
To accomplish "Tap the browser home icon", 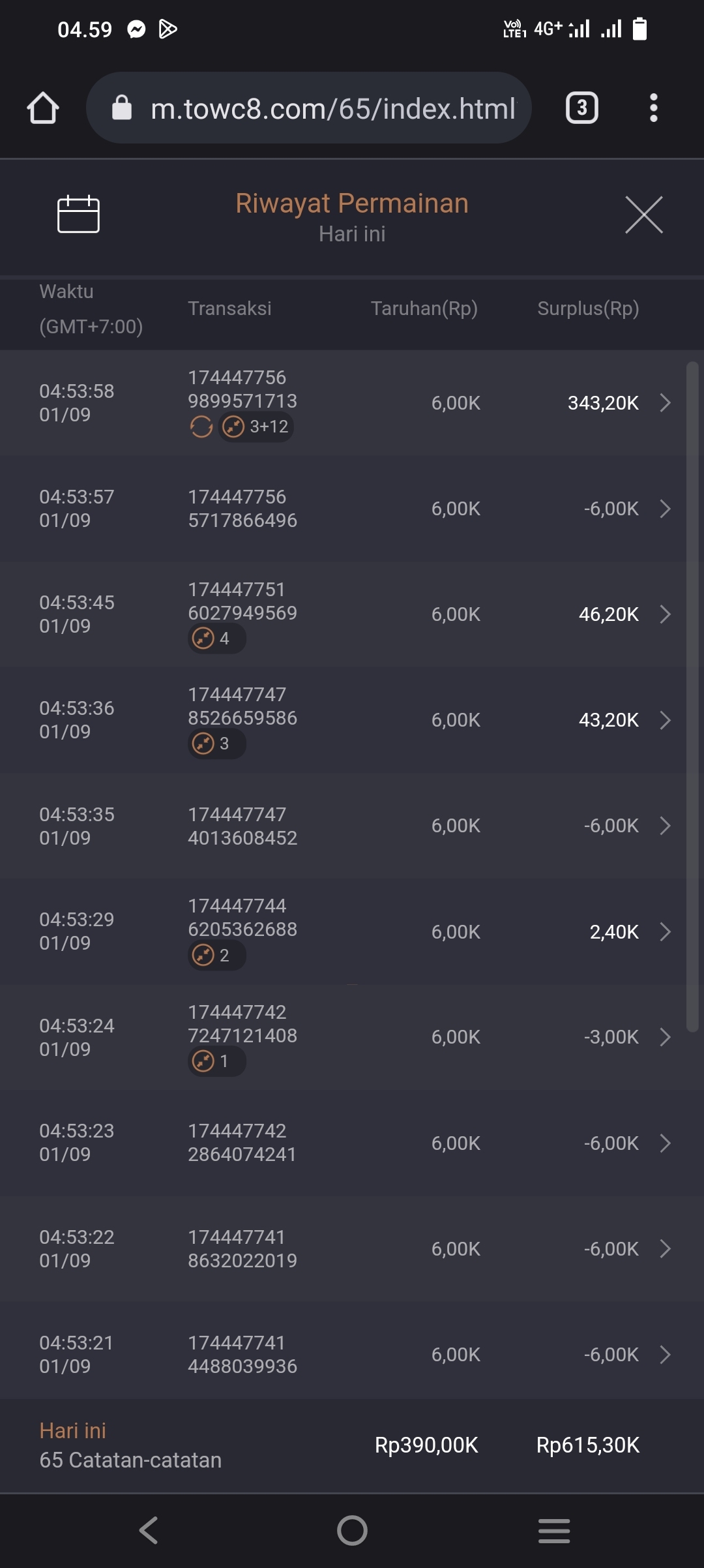I will coord(43,108).
